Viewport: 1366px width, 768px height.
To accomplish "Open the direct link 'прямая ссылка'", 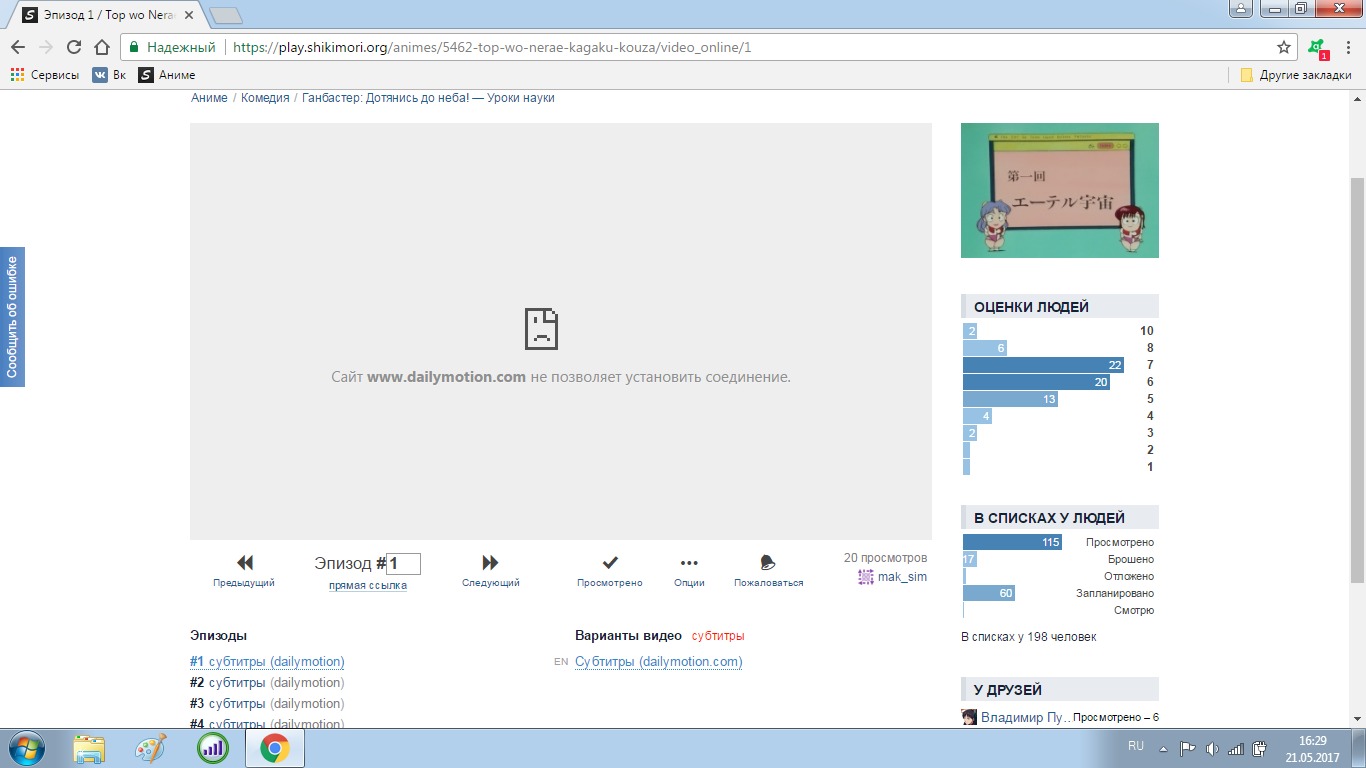I will pyautogui.click(x=368, y=586).
